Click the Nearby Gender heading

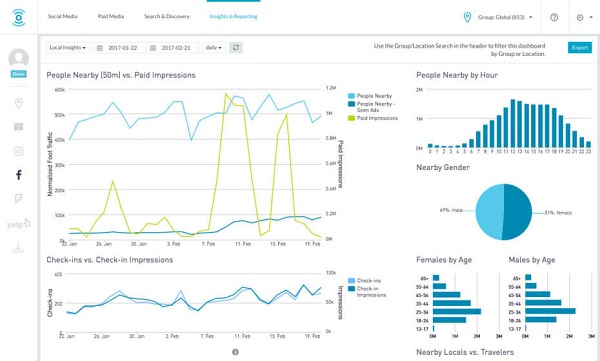click(443, 167)
